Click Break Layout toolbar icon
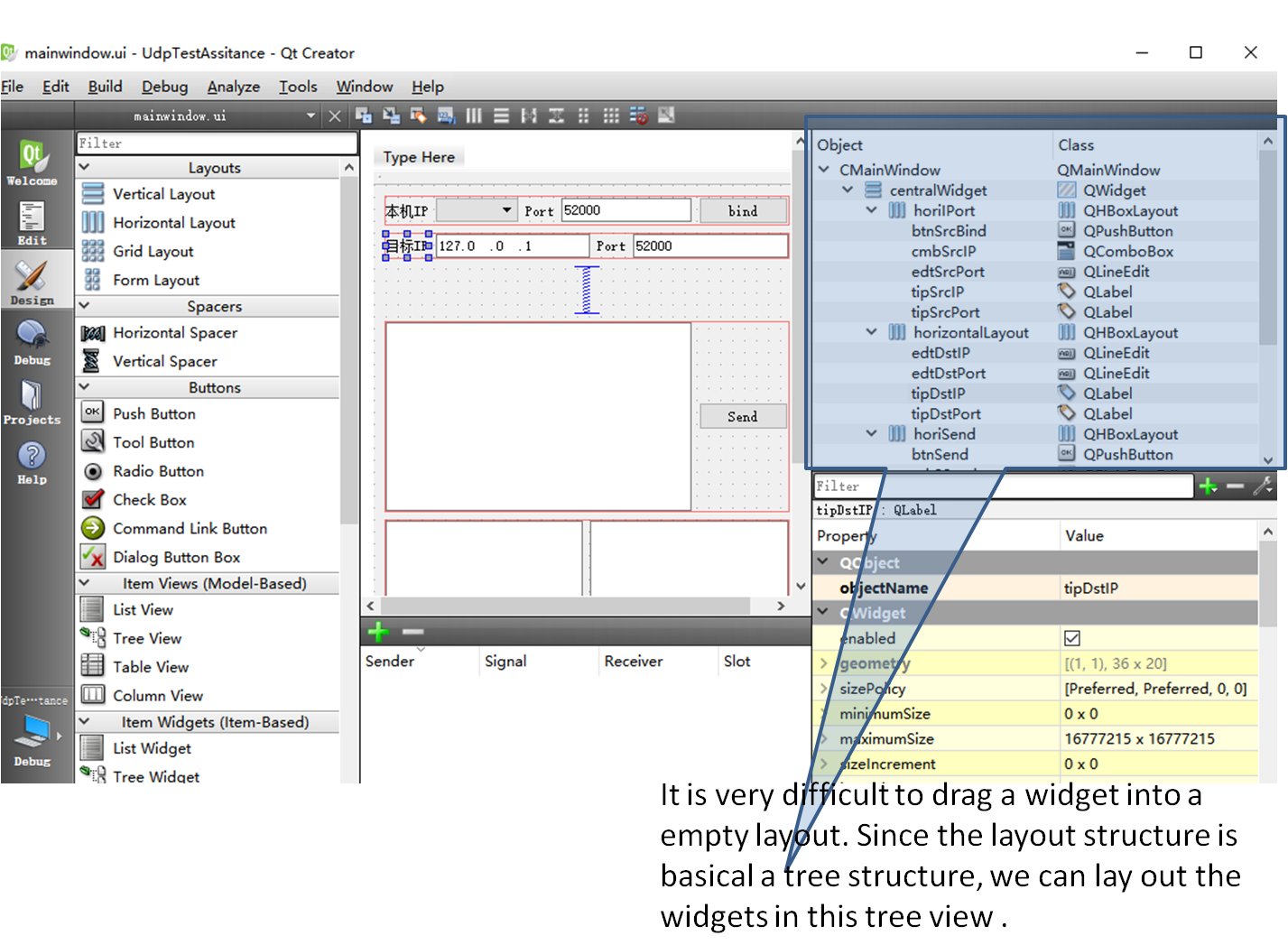The image size is (1288, 945). pyautogui.click(x=639, y=116)
